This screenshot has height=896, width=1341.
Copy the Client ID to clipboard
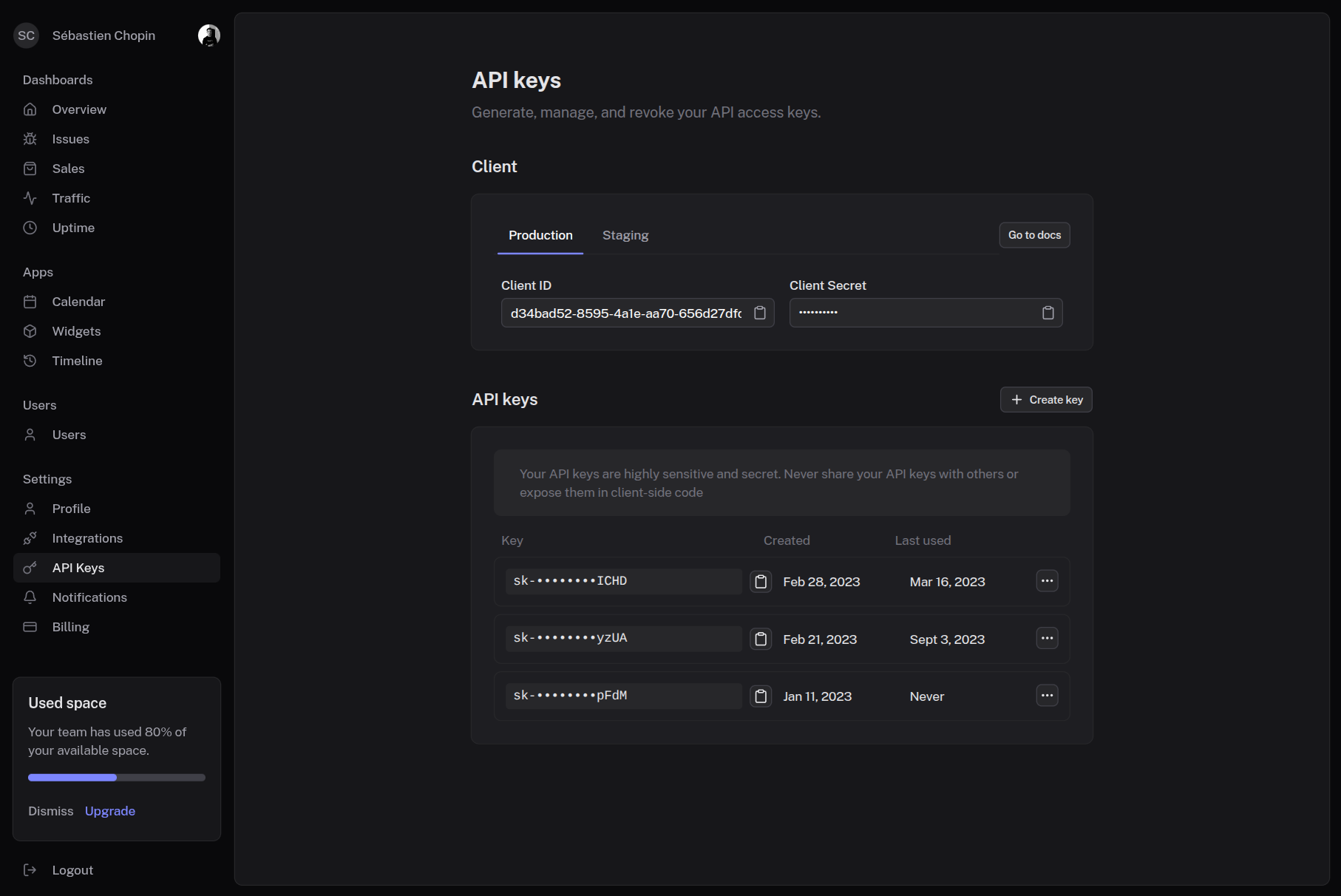click(x=759, y=313)
